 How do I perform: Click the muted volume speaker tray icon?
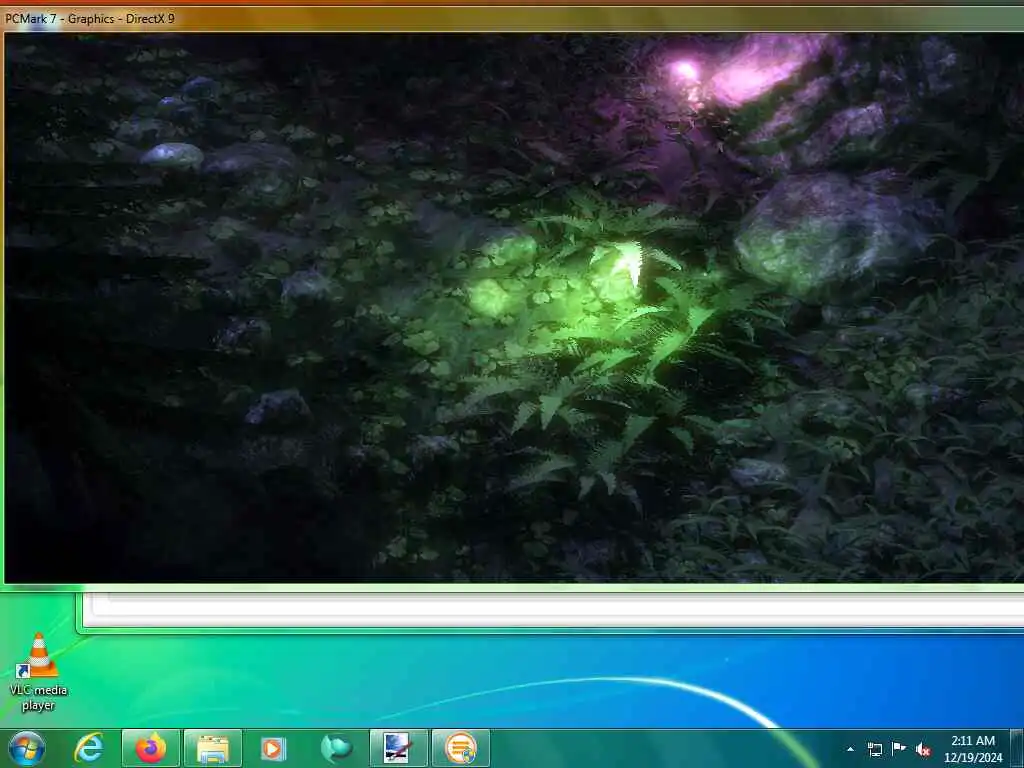click(x=923, y=750)
